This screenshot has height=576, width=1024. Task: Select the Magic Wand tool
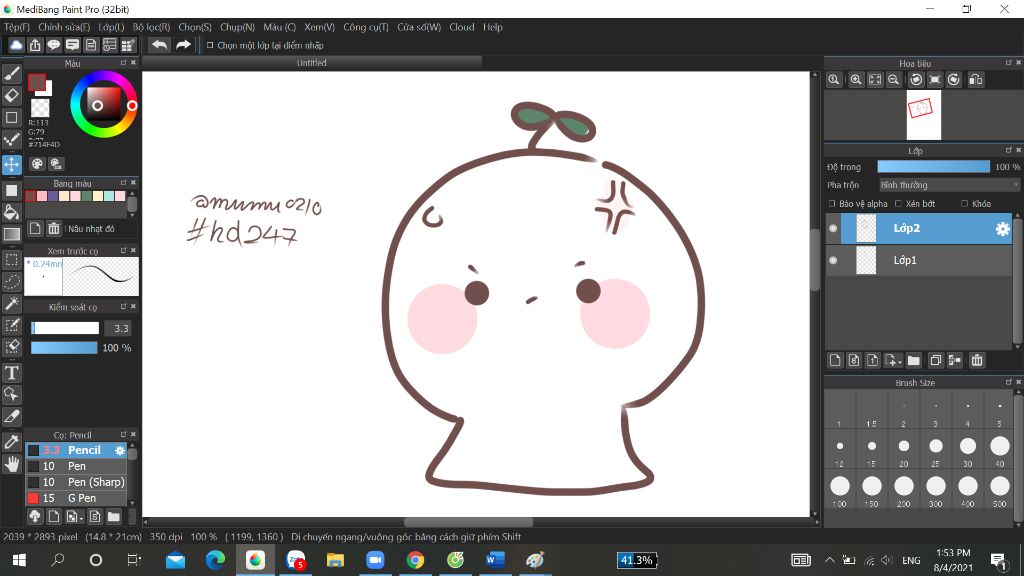[12, 303]
